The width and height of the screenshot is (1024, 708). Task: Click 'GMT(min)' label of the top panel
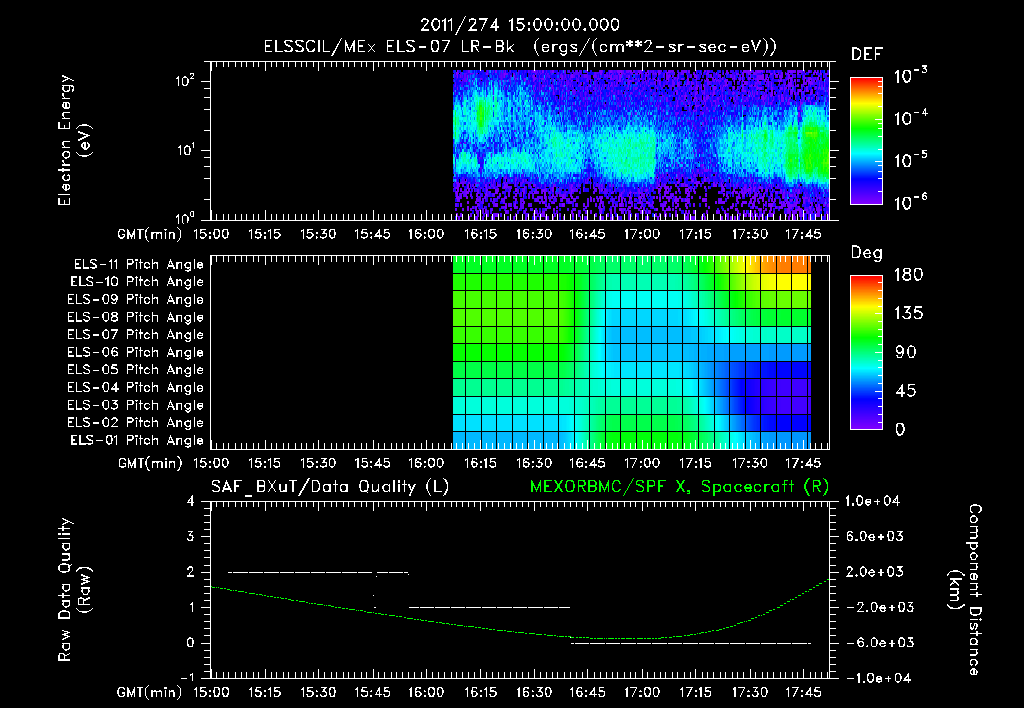[x=150, y=234]
